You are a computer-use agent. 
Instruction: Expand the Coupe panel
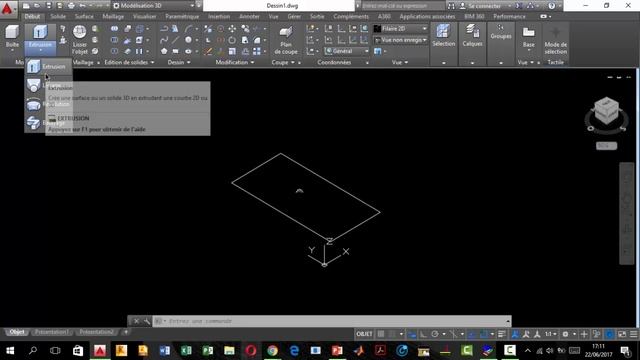tap(283, 62)
